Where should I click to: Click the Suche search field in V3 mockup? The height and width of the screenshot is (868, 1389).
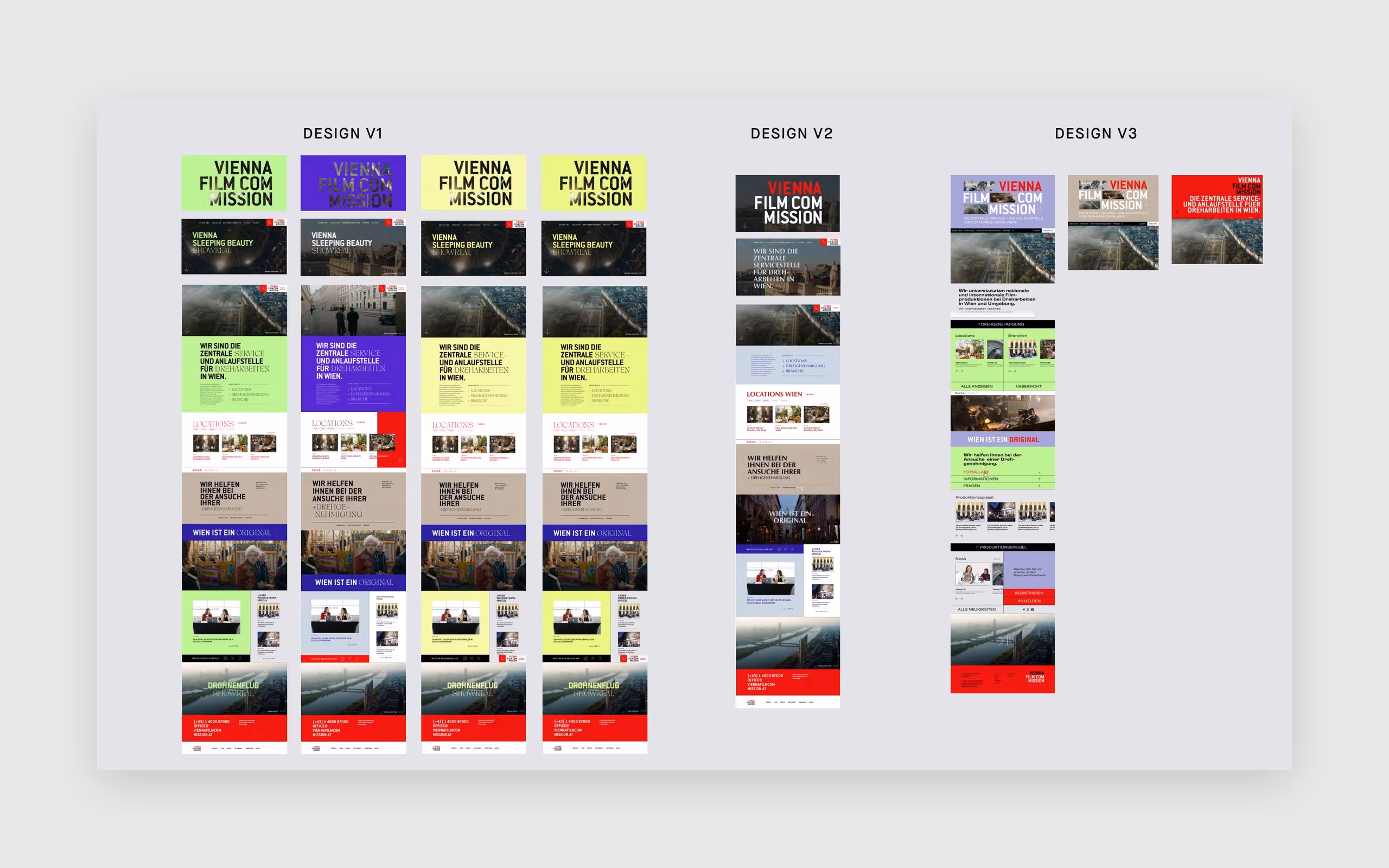1002,393
